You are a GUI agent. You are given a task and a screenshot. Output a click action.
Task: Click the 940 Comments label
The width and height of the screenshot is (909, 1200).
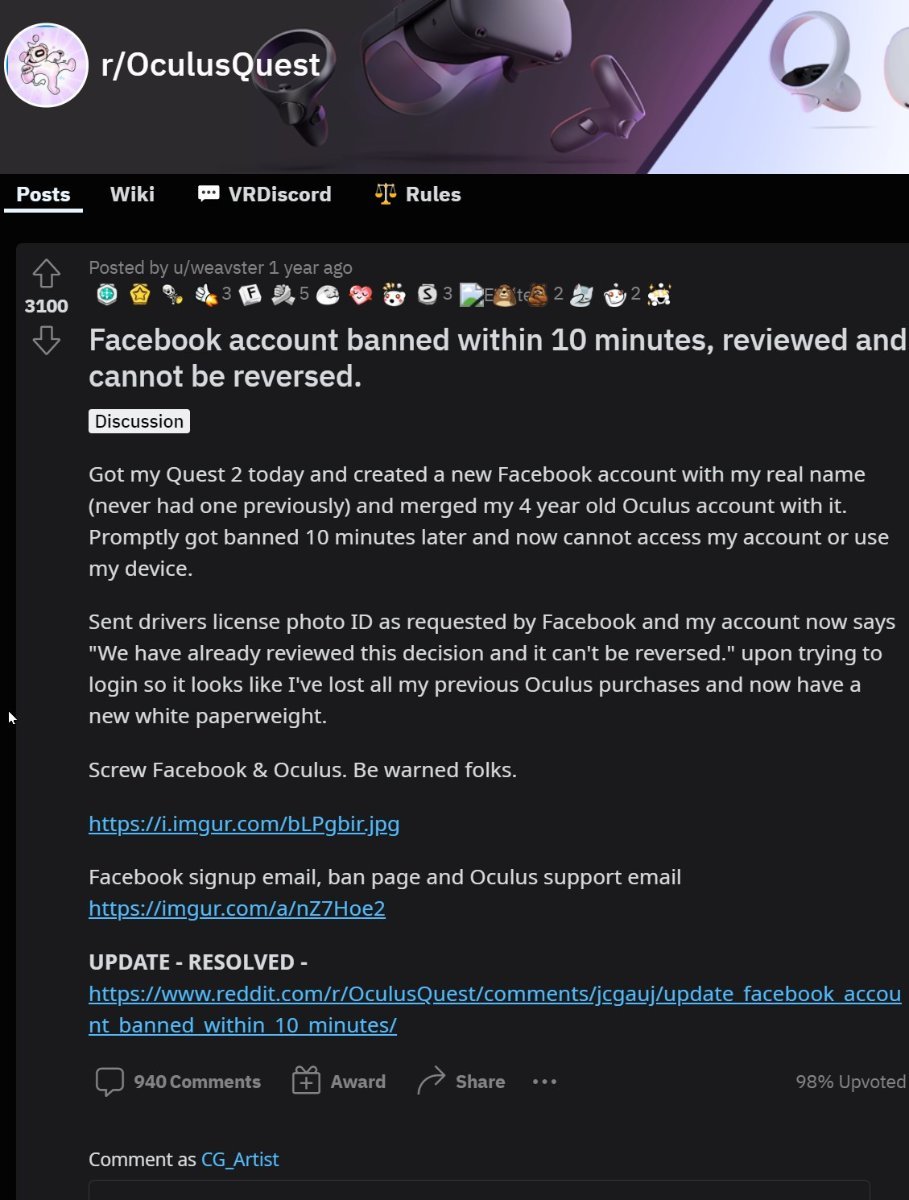point(197,1082)
